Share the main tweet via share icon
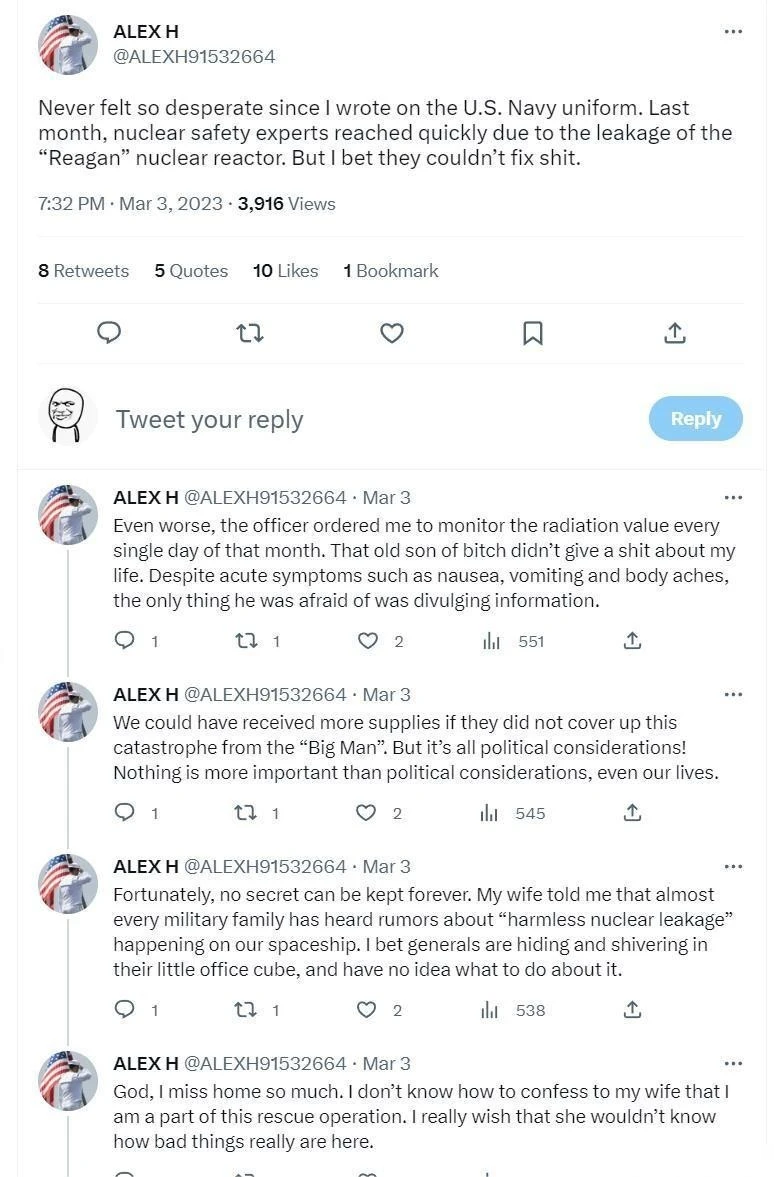The image size is (774, 1177). pyautogui.click(x=675, y=332)
